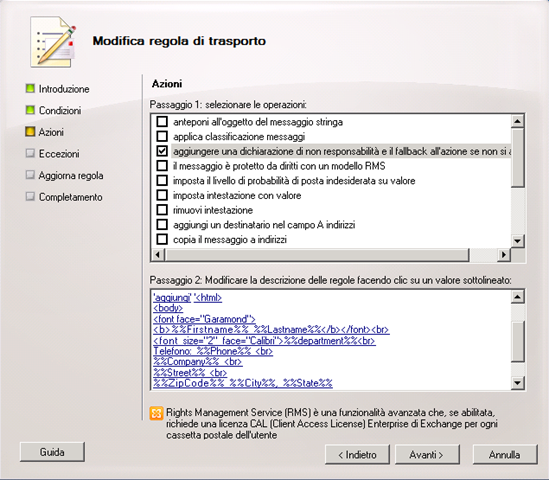Click operations list scroll-right arrow
Viewport: 549px width, 480px height.
click(x=503, y=255)
